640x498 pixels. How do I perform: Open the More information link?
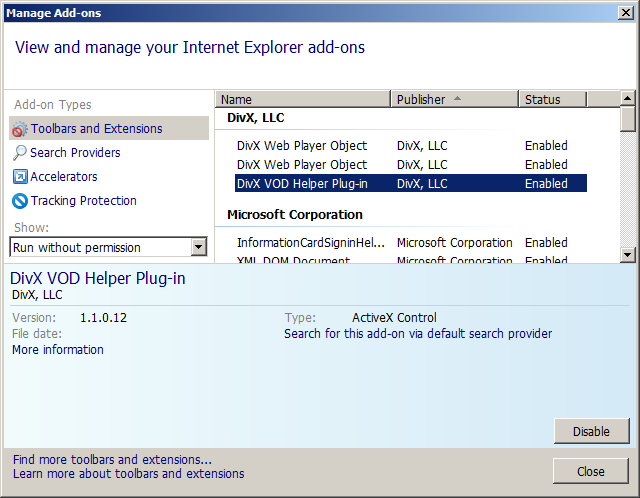(58, 350)
